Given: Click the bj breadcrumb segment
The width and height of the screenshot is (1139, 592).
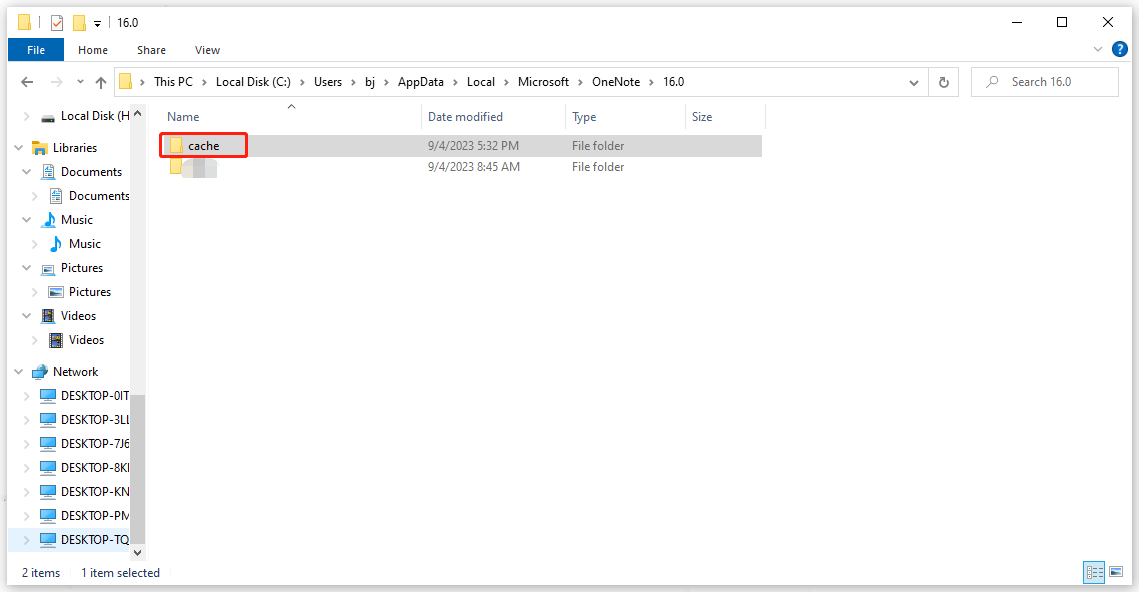Looking at the screenshot, I should [x=370, y=82].
